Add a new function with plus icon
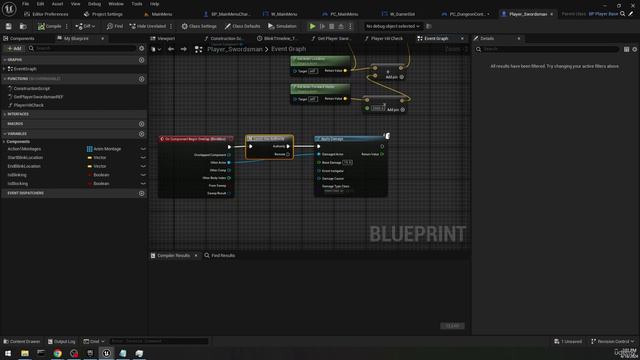 142,79
